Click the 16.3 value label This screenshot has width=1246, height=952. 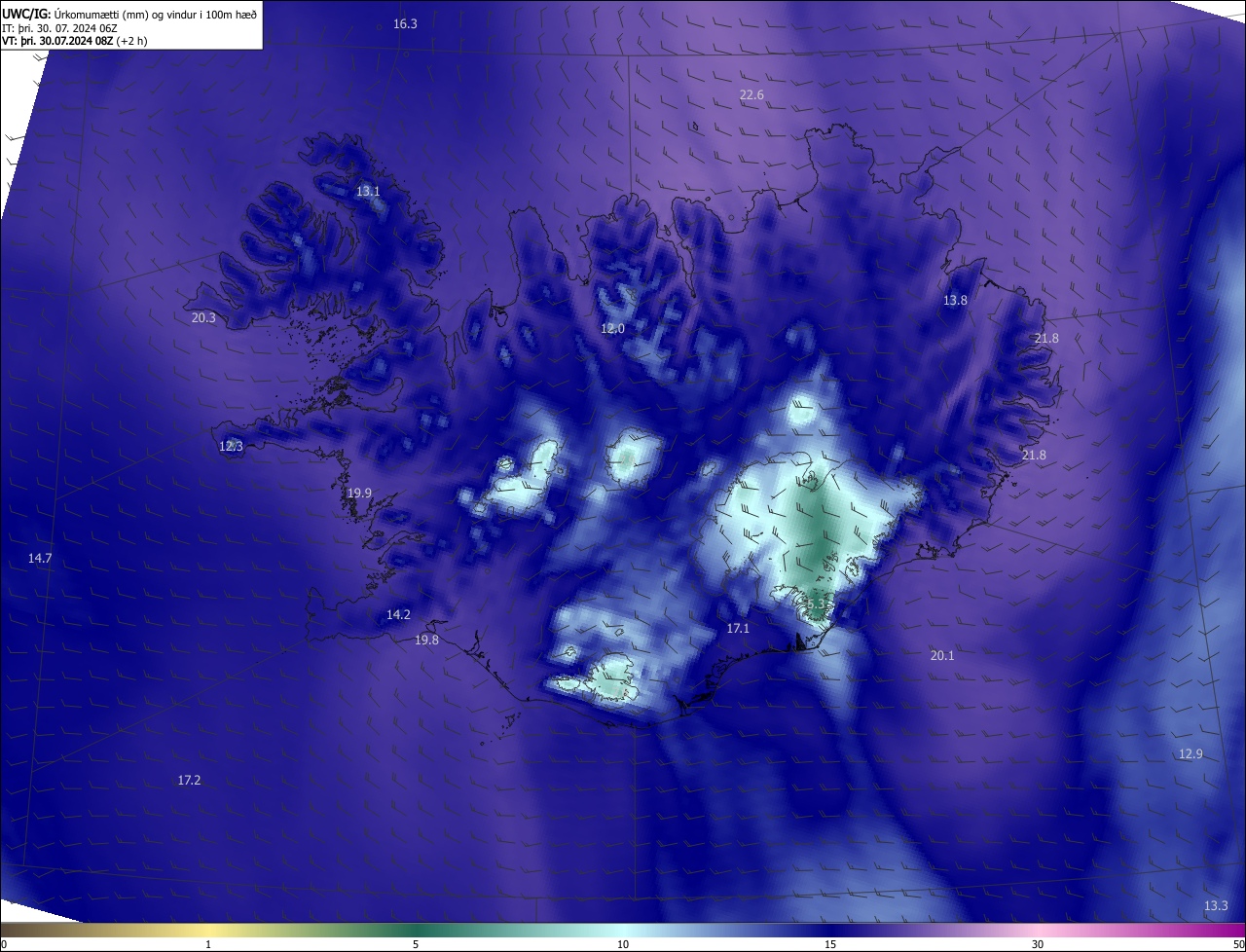point(405,23)
